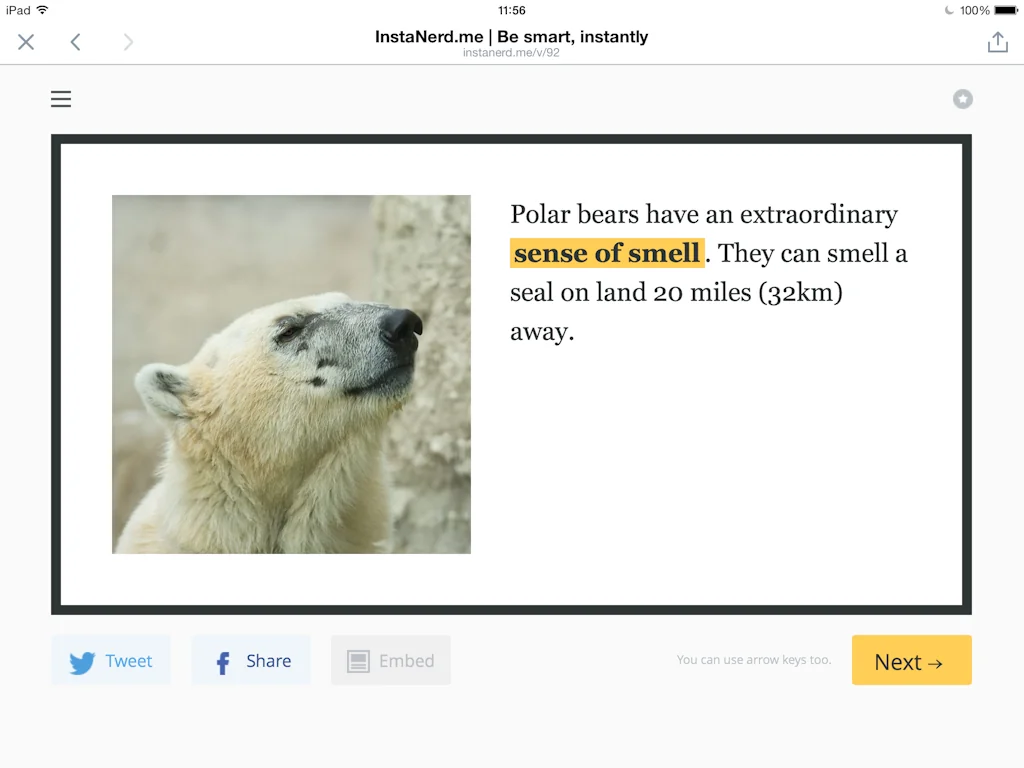Click the Twitter bird icon on Tweet button
Screen dimensions: 1024x768
tap(80, 660)
